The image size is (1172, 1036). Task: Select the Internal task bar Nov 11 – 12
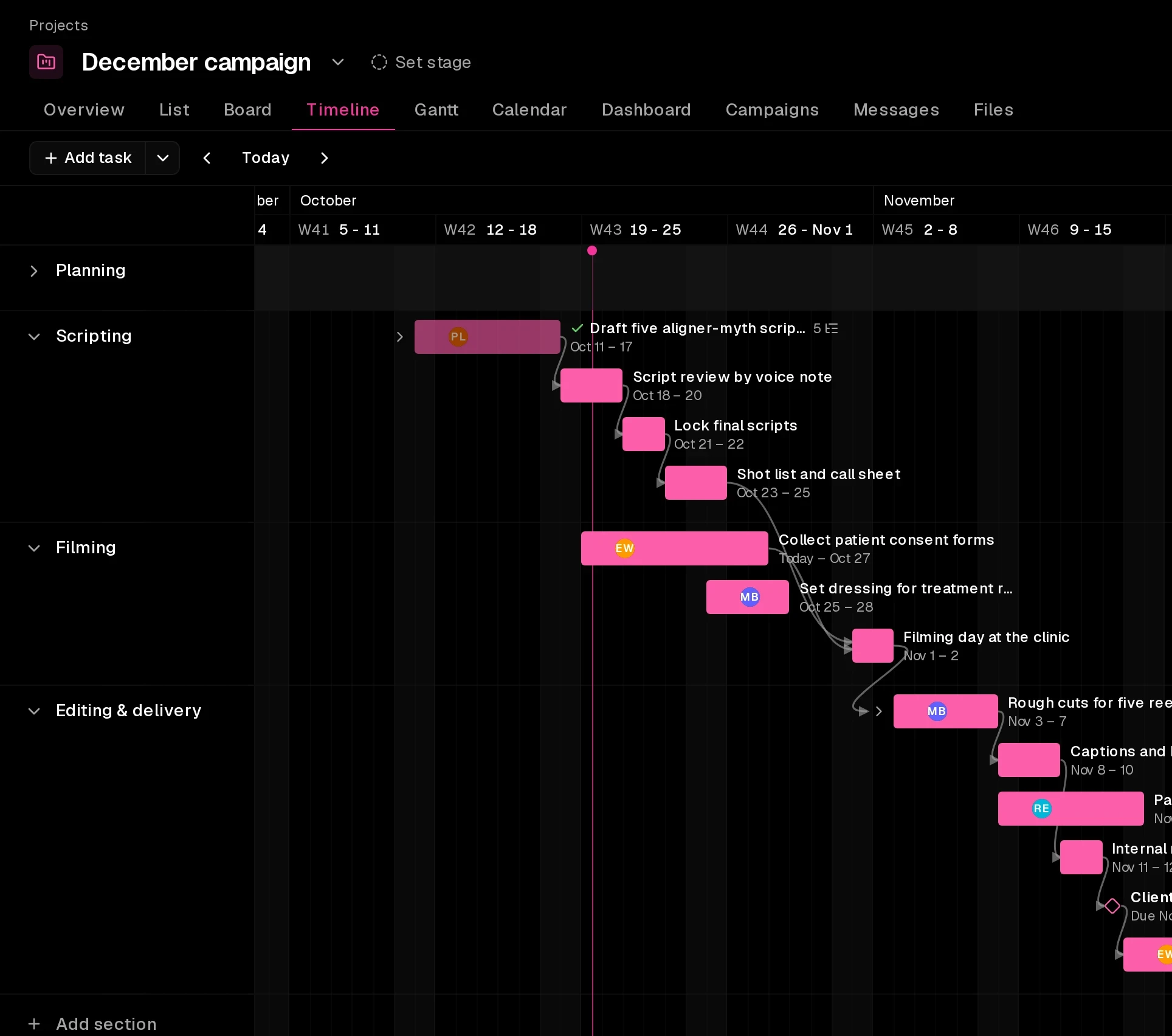coord(1081,857)
